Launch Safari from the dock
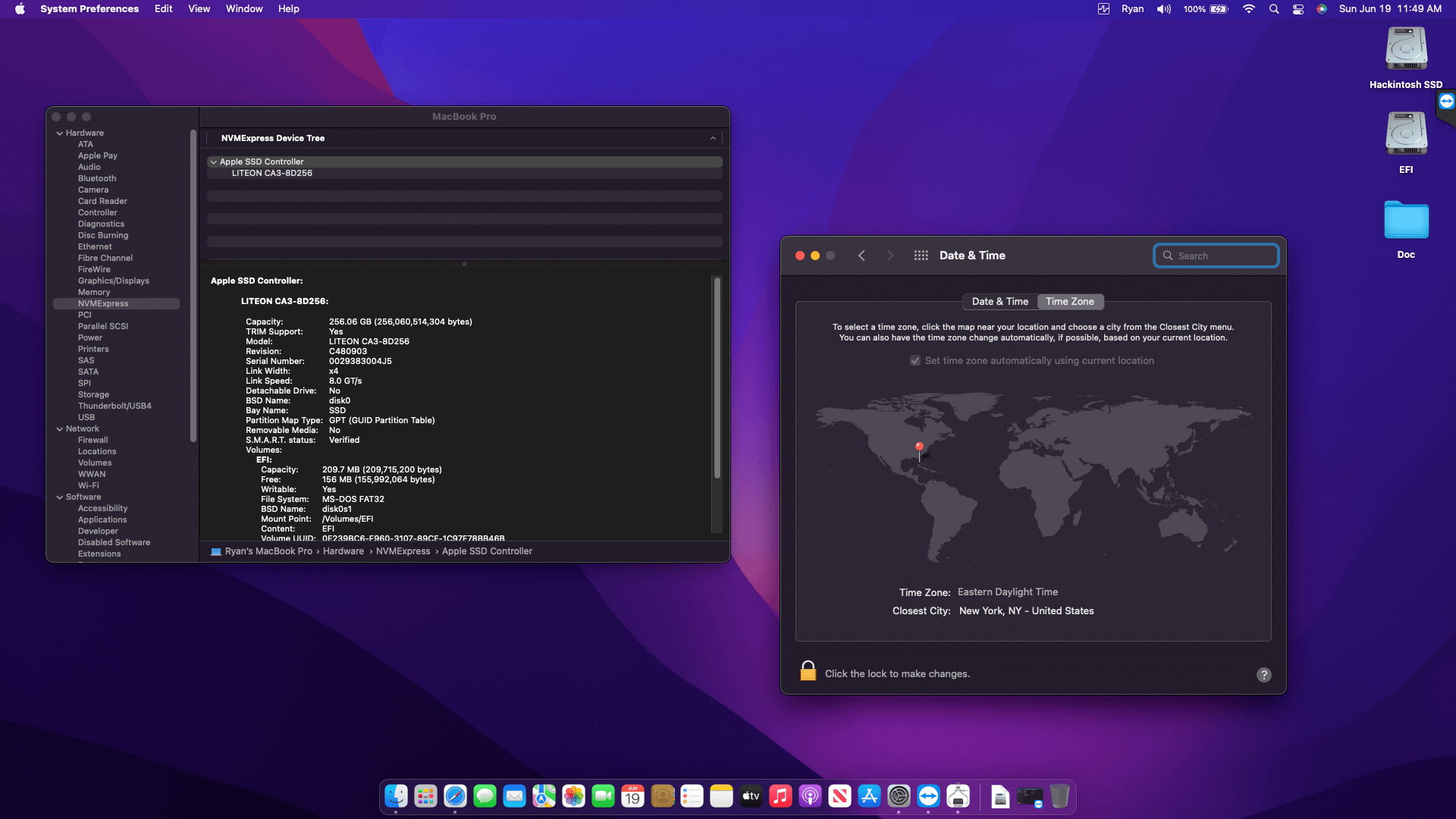The width and height of the screenshot is (1456, 819). point(455,796)
